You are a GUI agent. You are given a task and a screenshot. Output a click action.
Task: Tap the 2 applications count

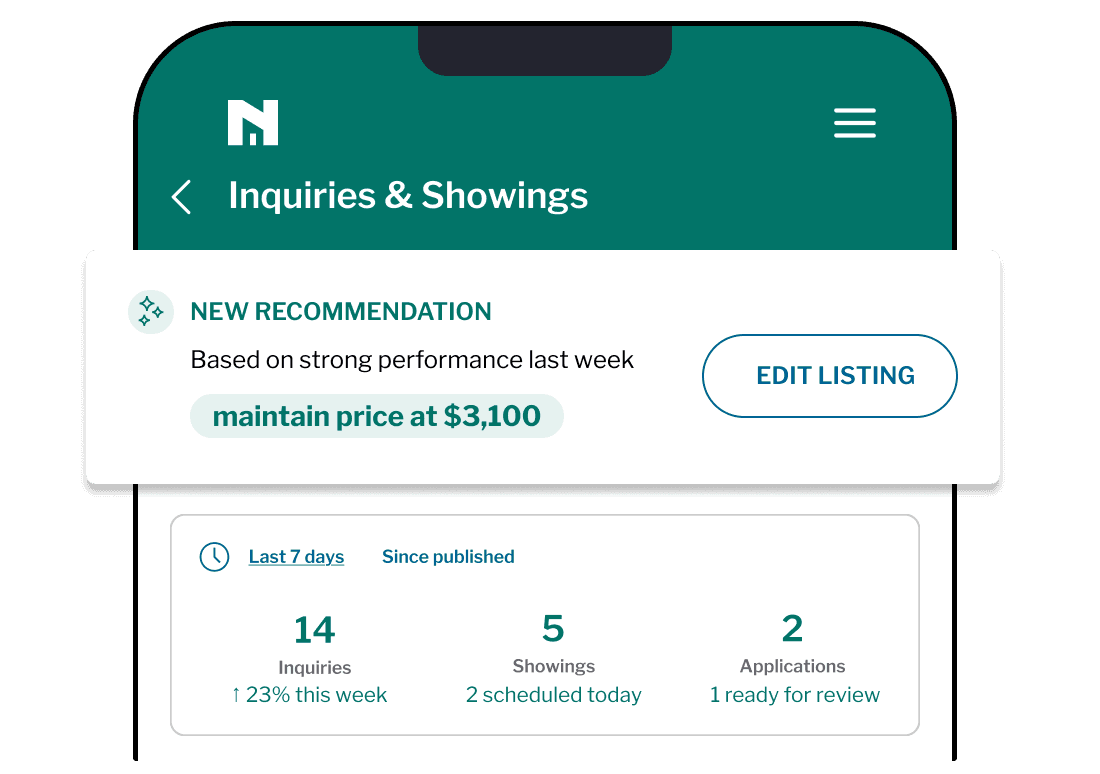coord(792,628)
